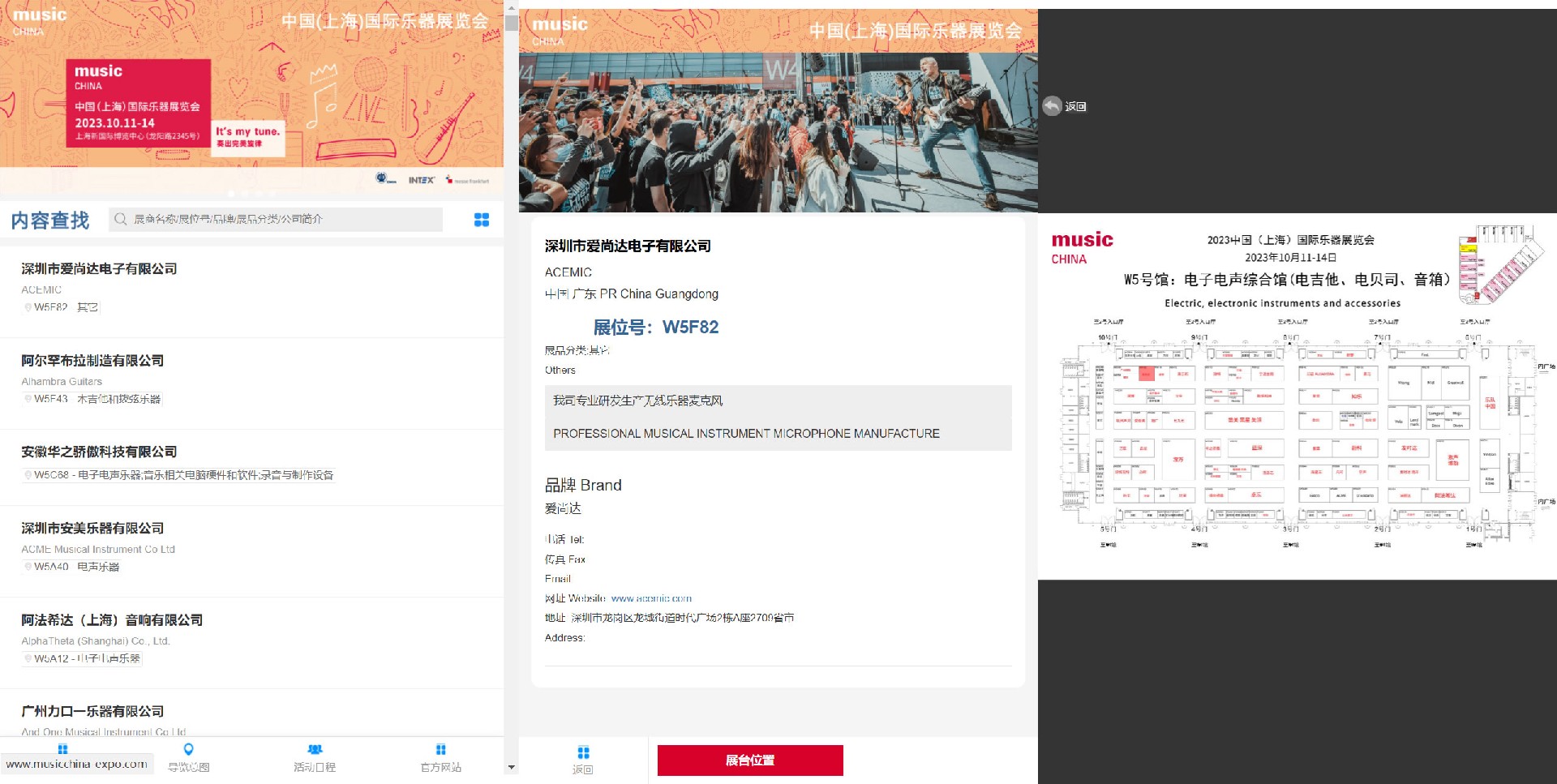The image size is (1557, 784).
Task: Click the first bottom-left grid tab icon
Action: [63, 749]
